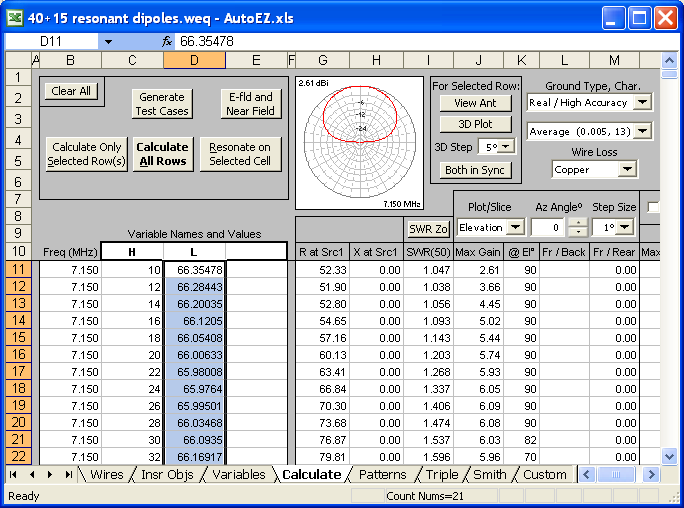Switch to the Patterns sheet tab
Screen dimensions: 684x508
[382, 474]
